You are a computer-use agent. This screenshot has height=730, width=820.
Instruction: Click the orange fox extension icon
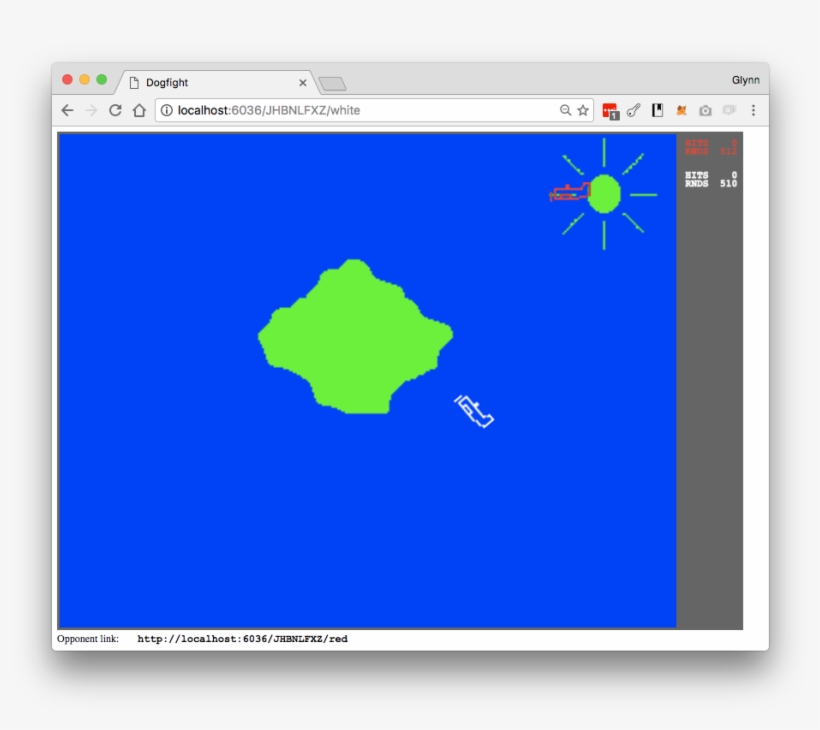[x=681, y=110]
